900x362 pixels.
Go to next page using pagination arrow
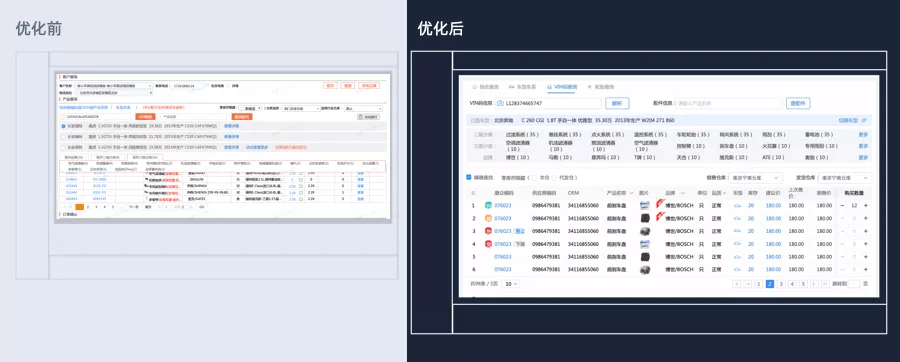click(x=814, y=284)
